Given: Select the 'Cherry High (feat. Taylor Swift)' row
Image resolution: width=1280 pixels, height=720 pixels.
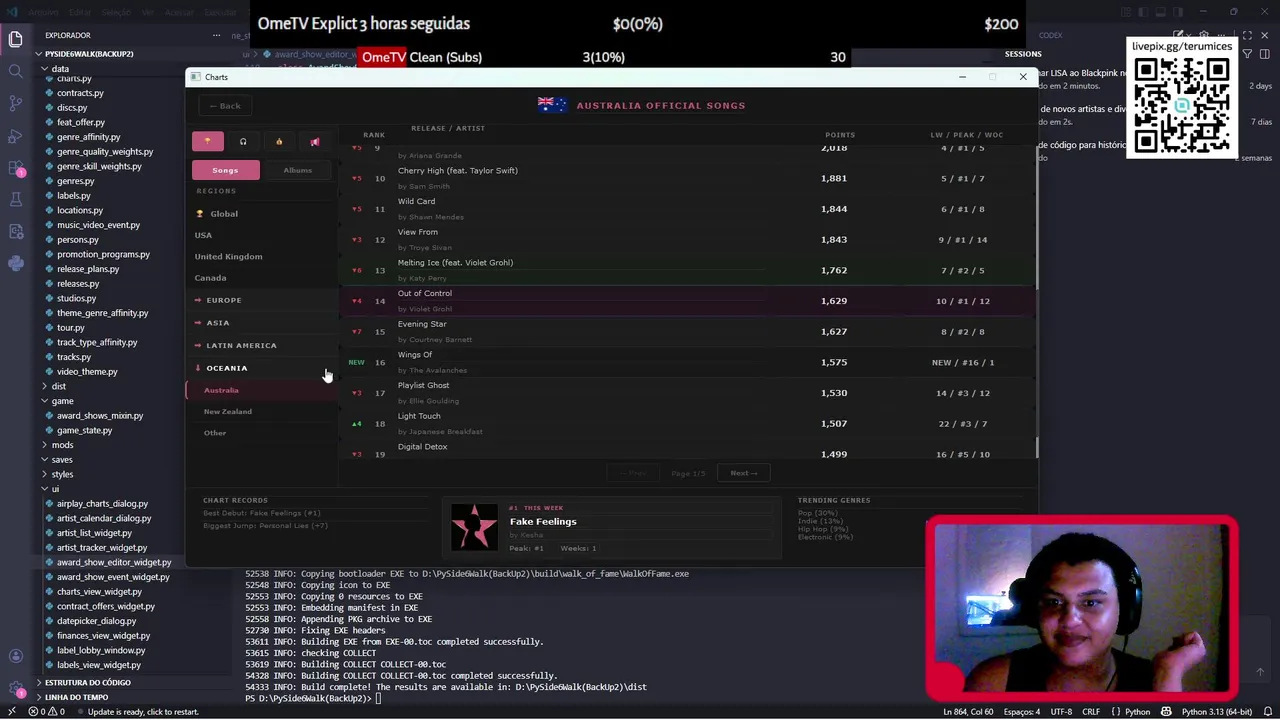Looking at the screenshot, I should click(x=688, y=178).
